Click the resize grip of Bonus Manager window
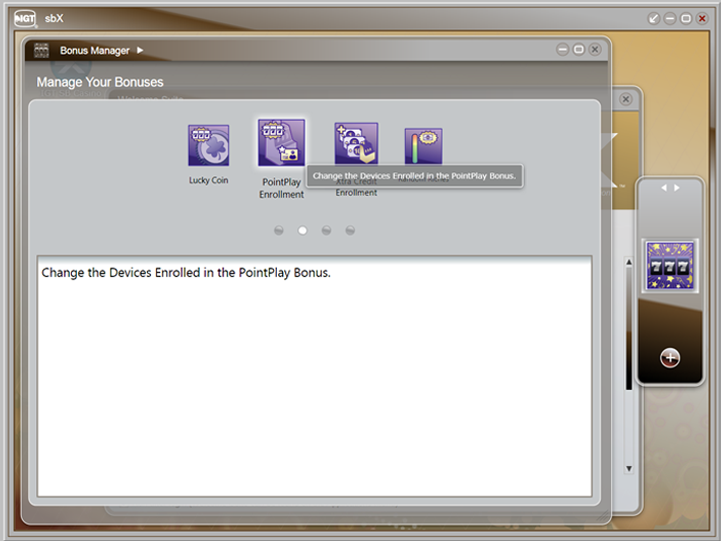The width and height of the screenshot is (721, 541). 603,516
